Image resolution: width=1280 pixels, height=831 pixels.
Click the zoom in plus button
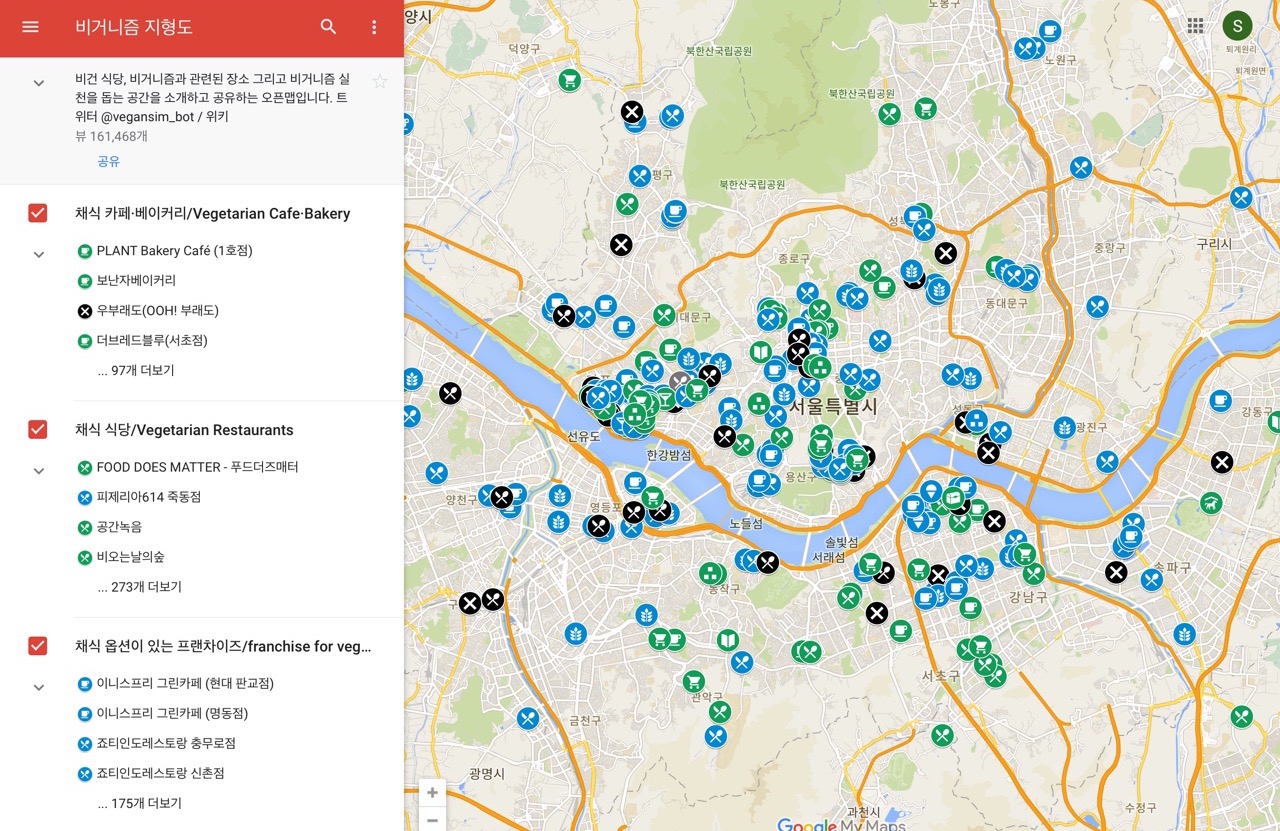pos(432,793)
